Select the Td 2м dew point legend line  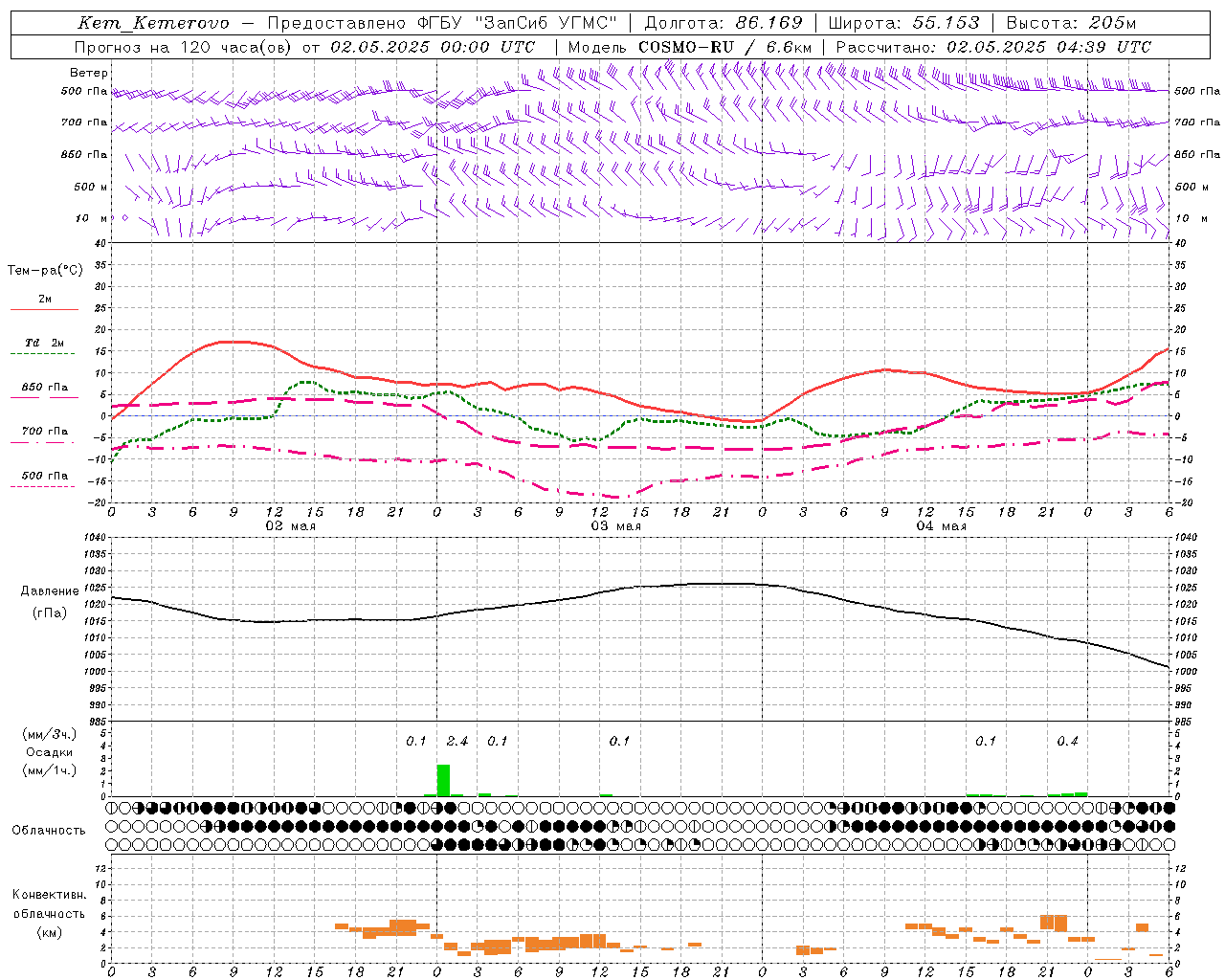[42, 353]
